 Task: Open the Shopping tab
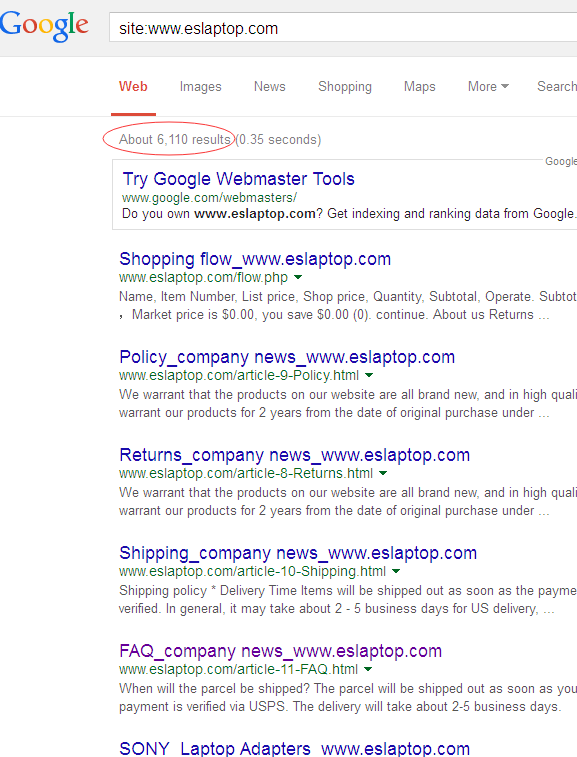pyautogui.click(x=345, y=86)
